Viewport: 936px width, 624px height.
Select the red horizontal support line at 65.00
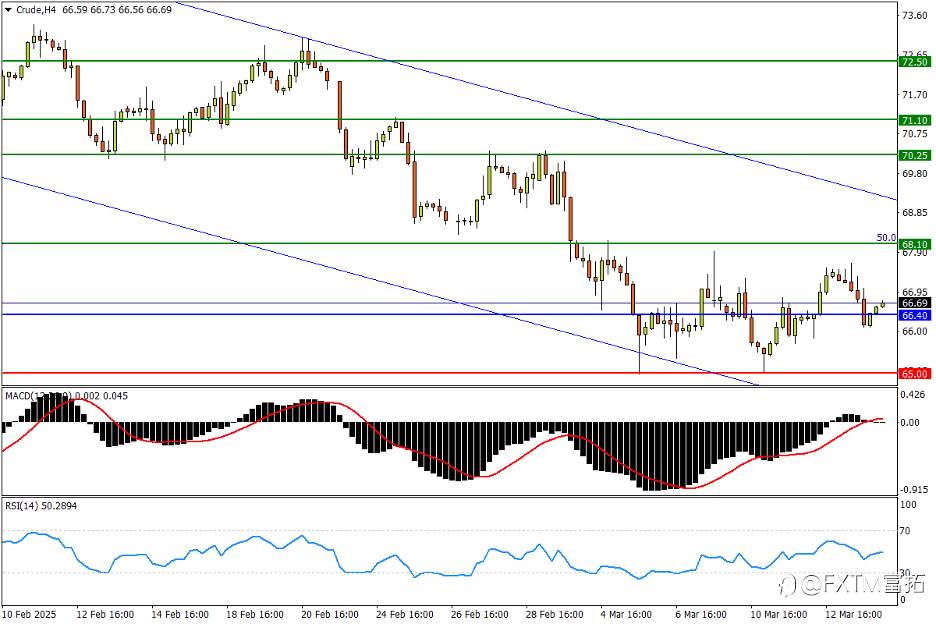(x=449, y=373)
